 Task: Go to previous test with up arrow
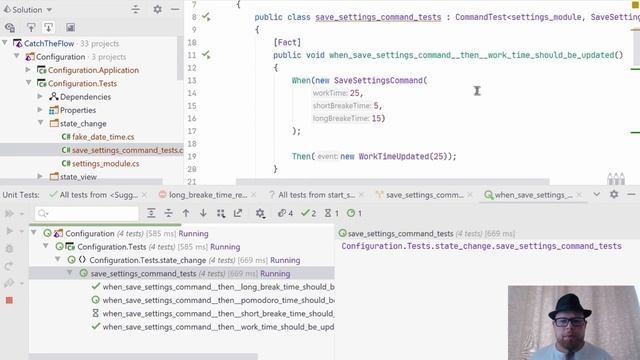(x=186, y=213)
